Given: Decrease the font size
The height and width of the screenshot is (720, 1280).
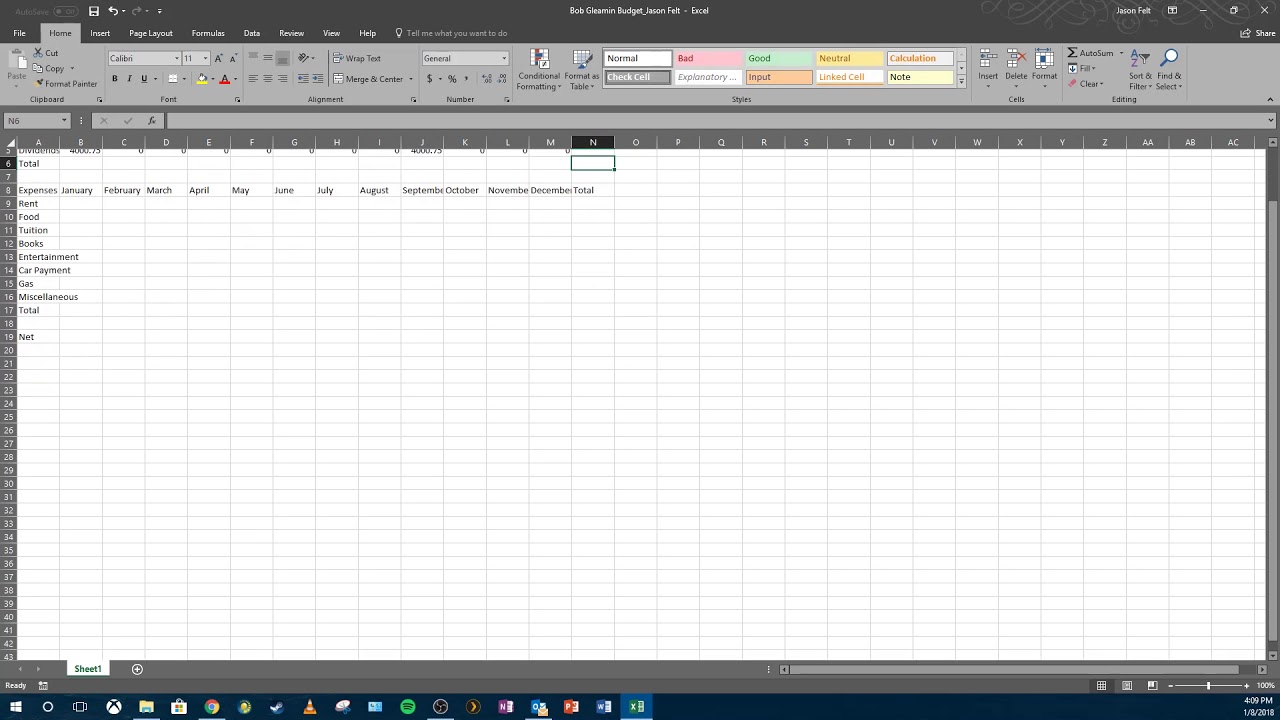Looking at the screenshot, I should point(233,58).
